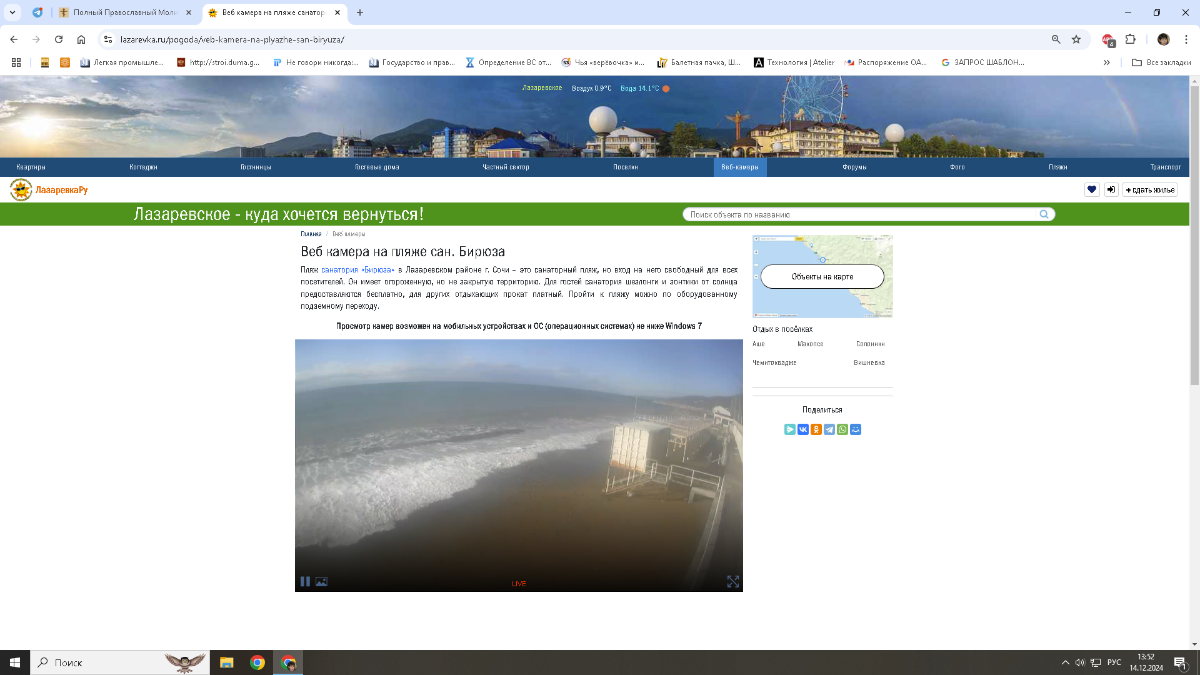The height and width of the screenshot is (675, 1200).
Task: Share page via VK icon
Action: click(803, 429)
